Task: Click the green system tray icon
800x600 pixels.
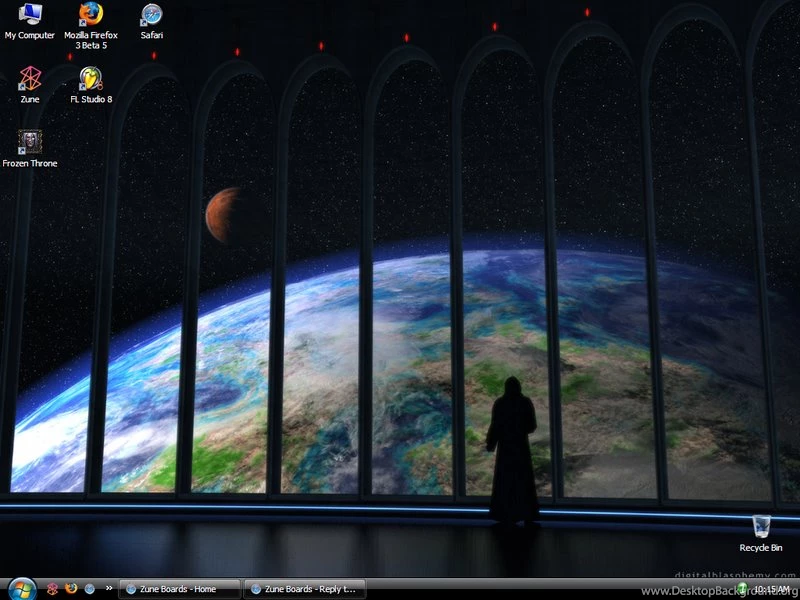Action: (743, 588)
